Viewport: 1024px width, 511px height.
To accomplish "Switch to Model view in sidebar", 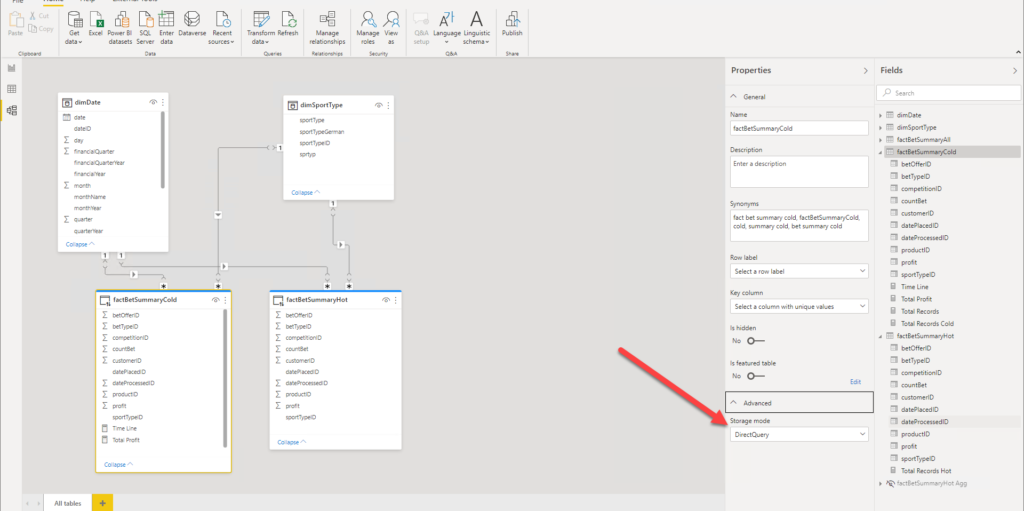I will [x=11, y=110].
